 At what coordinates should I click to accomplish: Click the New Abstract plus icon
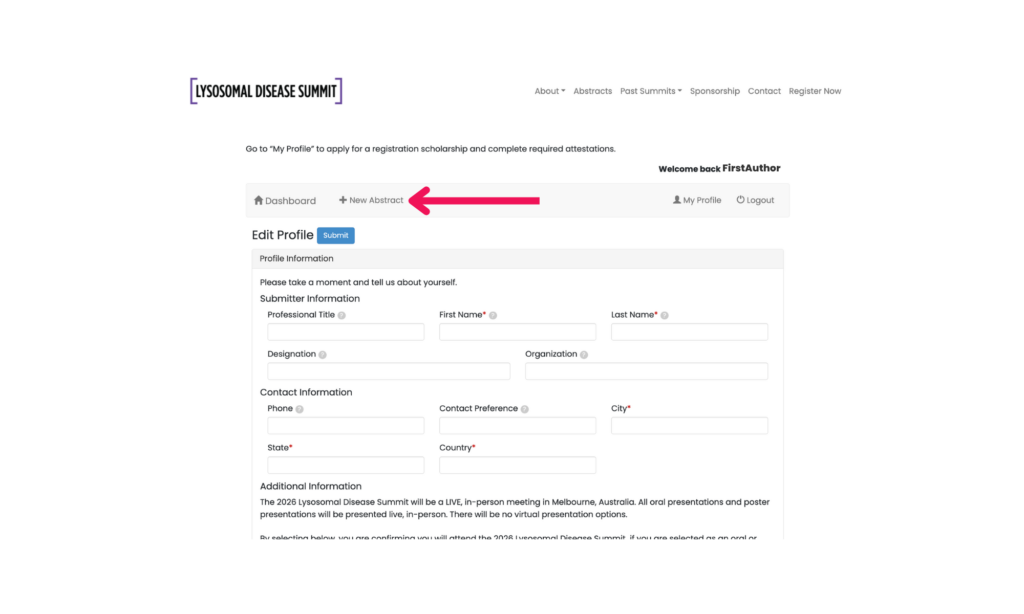click(x=343, y=200)
